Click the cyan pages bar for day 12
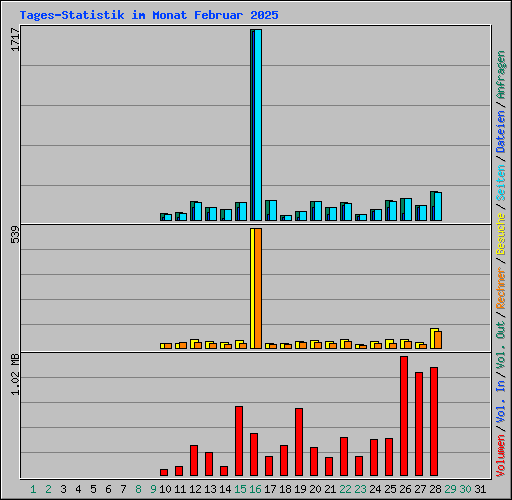This screenshot has height=500, width=512. point(198,212)
